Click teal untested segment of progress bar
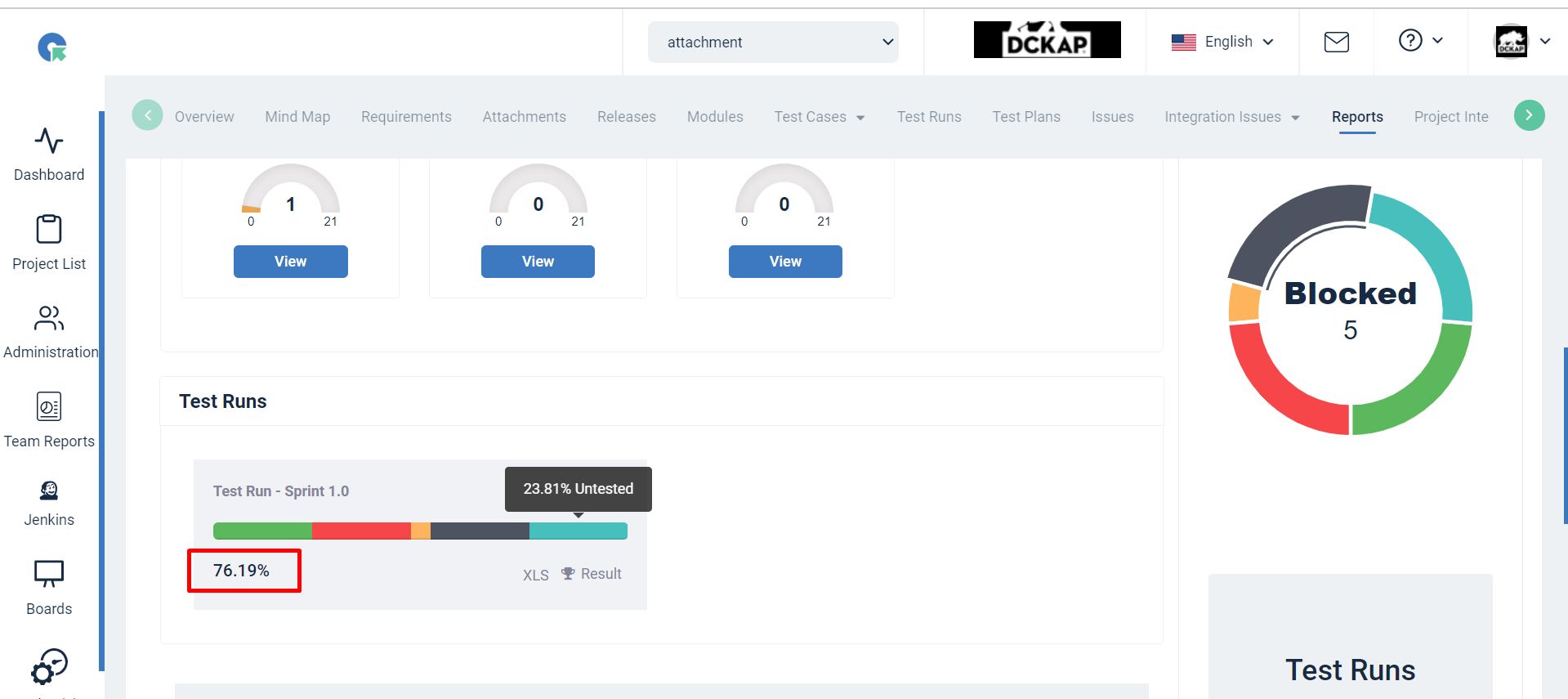This screenshot has height=699, width=1568. tap(579, 531)
